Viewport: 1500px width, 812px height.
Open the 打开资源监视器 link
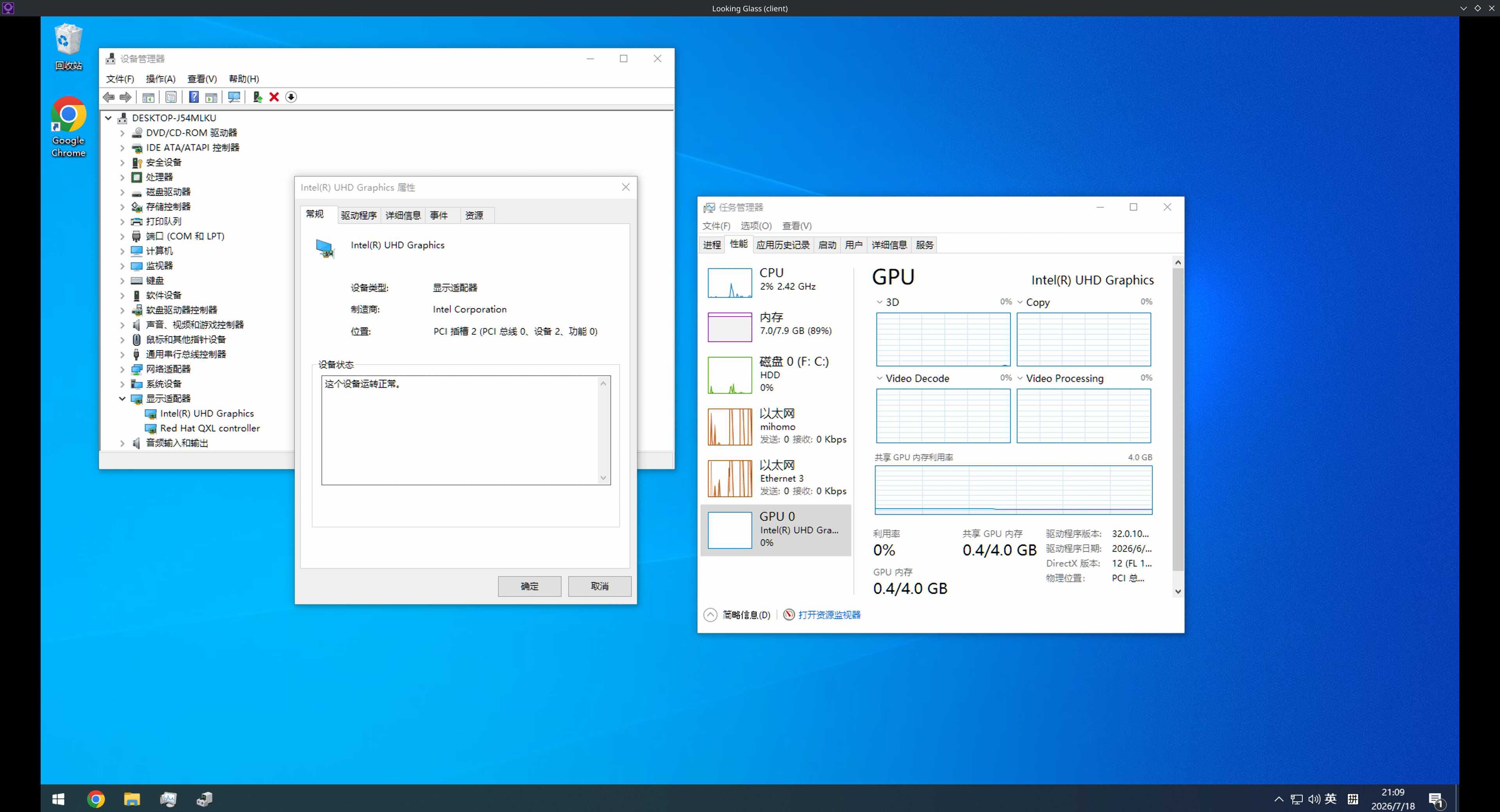pos(829,615)
